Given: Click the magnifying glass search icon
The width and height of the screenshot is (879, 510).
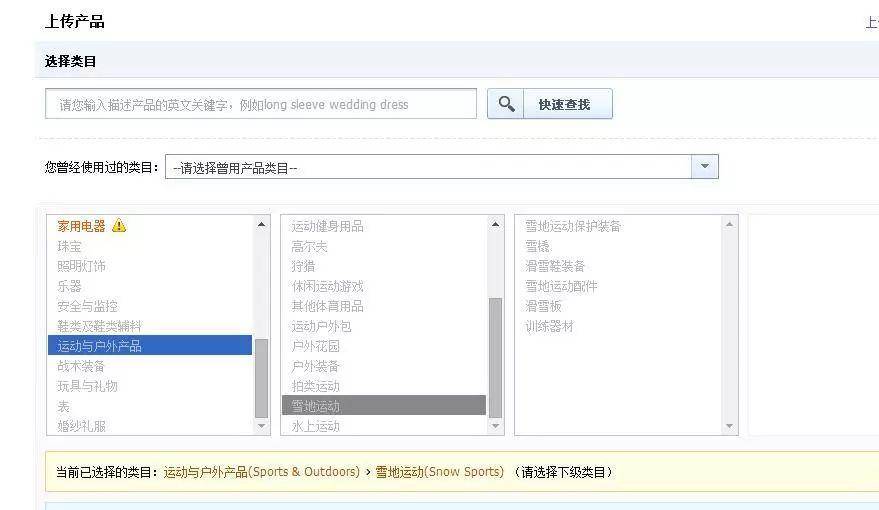Looking at the screenshot, I should point(506,104).
